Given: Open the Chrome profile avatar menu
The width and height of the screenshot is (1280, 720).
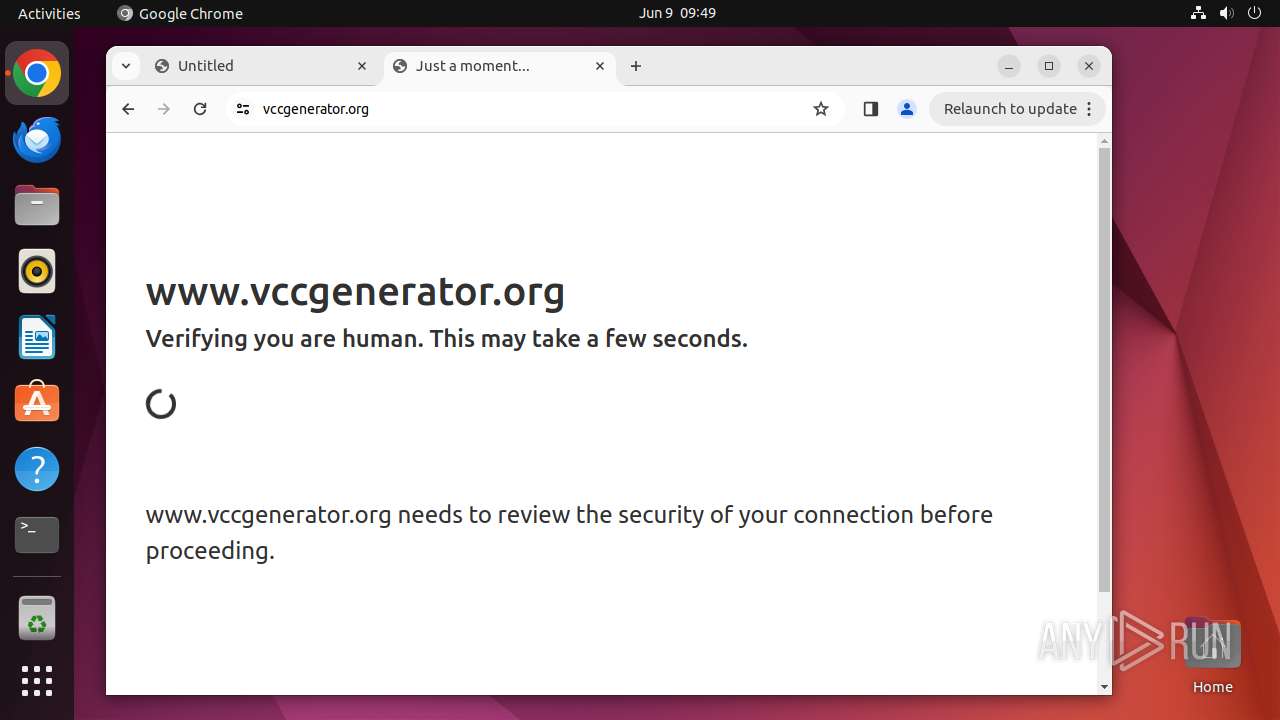Looking at the screenshot, I should [907, 109].
